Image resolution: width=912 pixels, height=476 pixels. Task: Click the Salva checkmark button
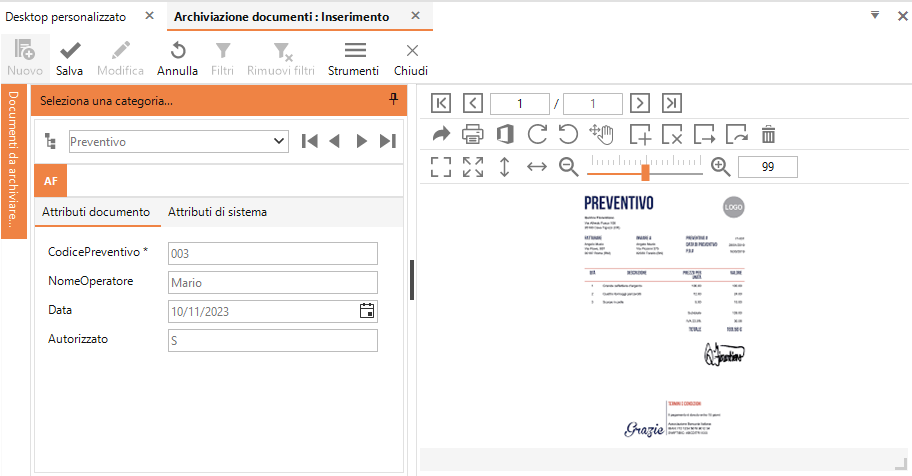tap(69, 58)
